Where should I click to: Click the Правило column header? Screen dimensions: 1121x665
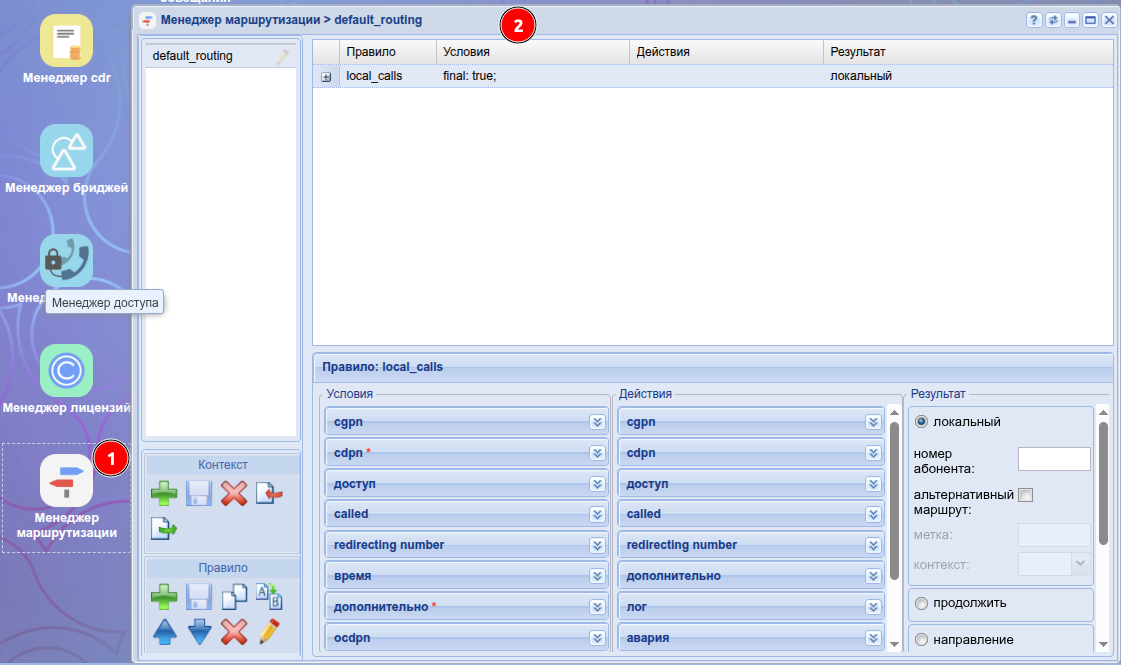tap(387, 51)
